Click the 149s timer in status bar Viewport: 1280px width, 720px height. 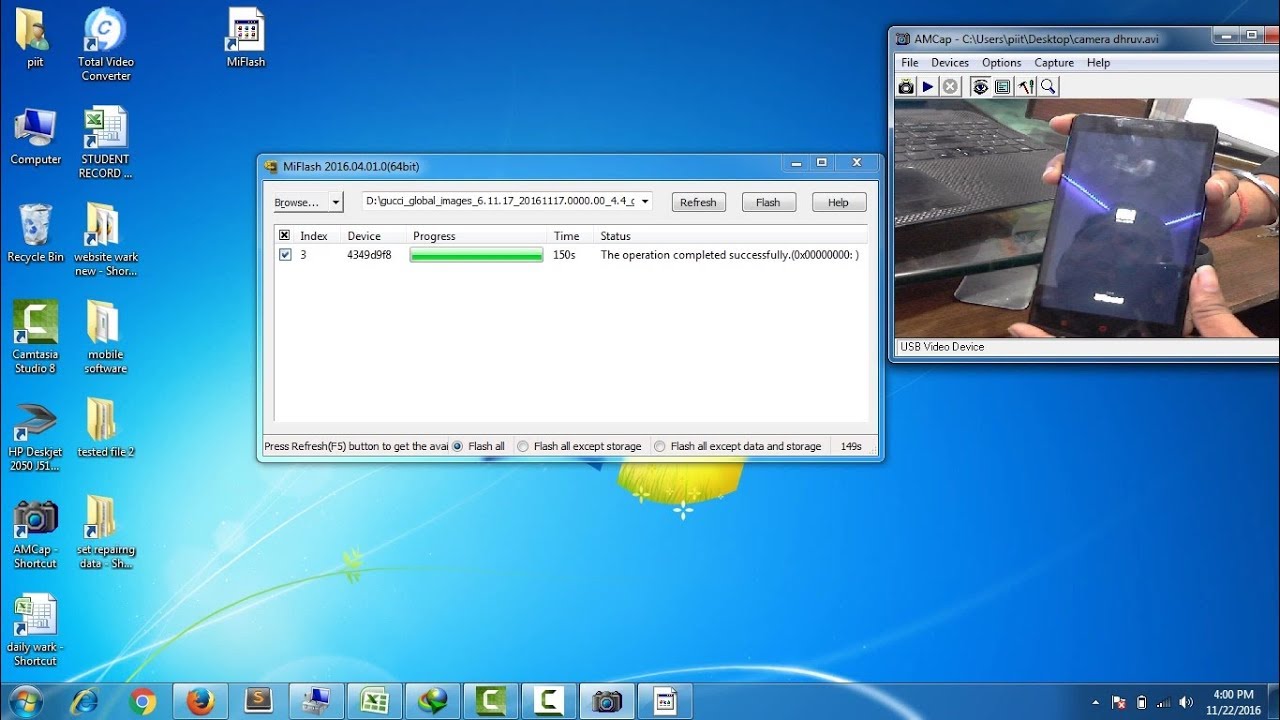pos(851,446)
